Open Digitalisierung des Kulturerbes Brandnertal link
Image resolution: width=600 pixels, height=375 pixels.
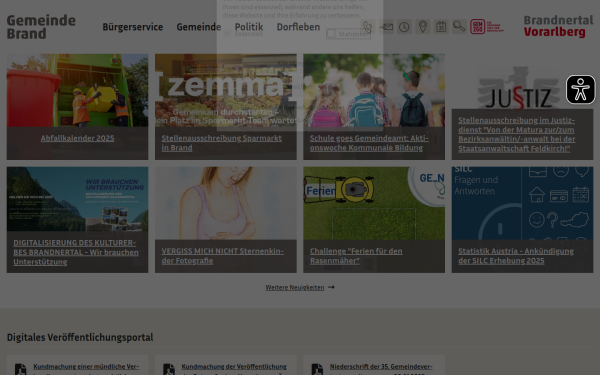(x=76, y=252)
